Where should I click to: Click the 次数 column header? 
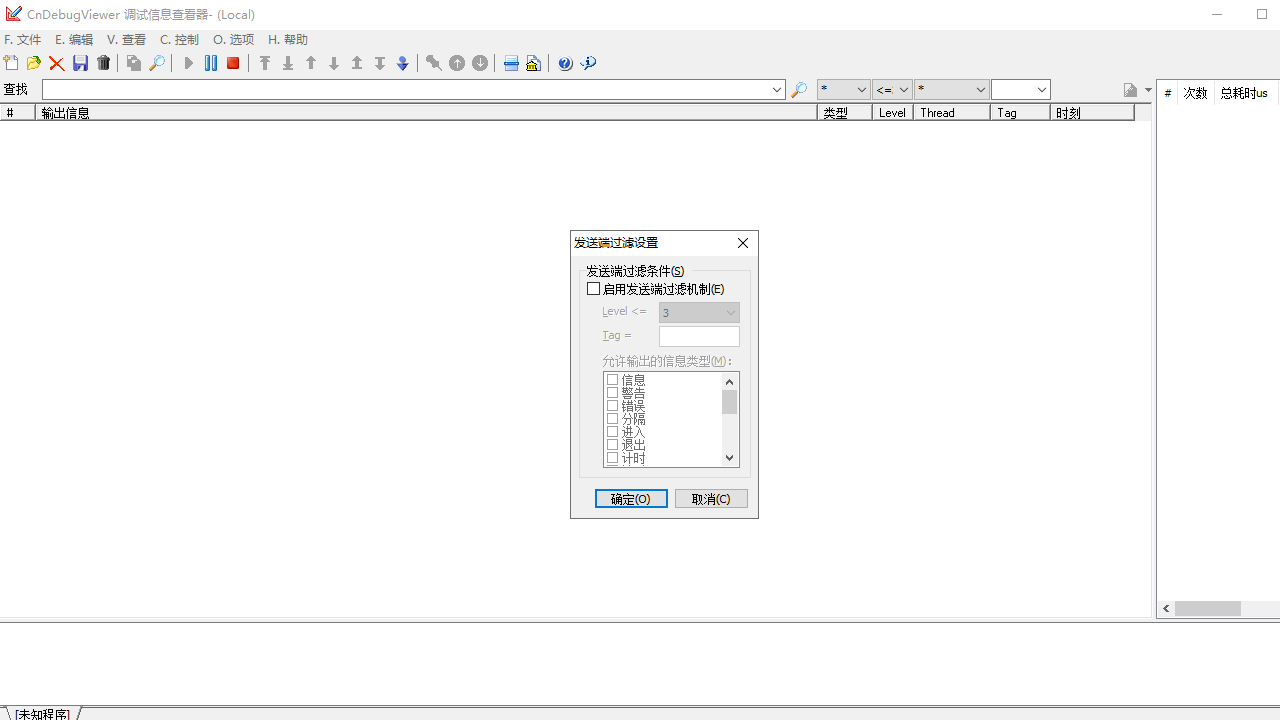(x=1195, y=93)
